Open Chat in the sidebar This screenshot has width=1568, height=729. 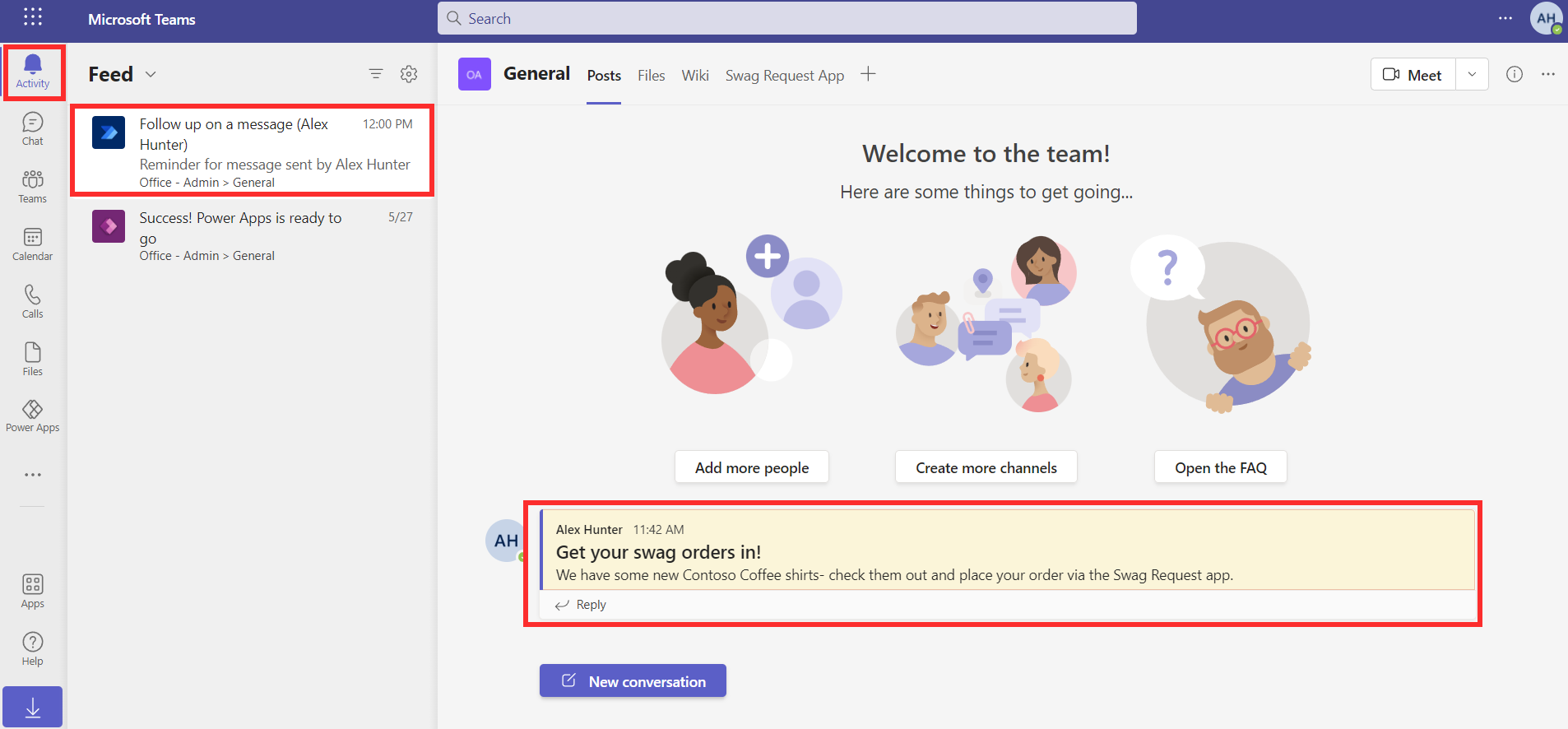(x=33, y=130)
